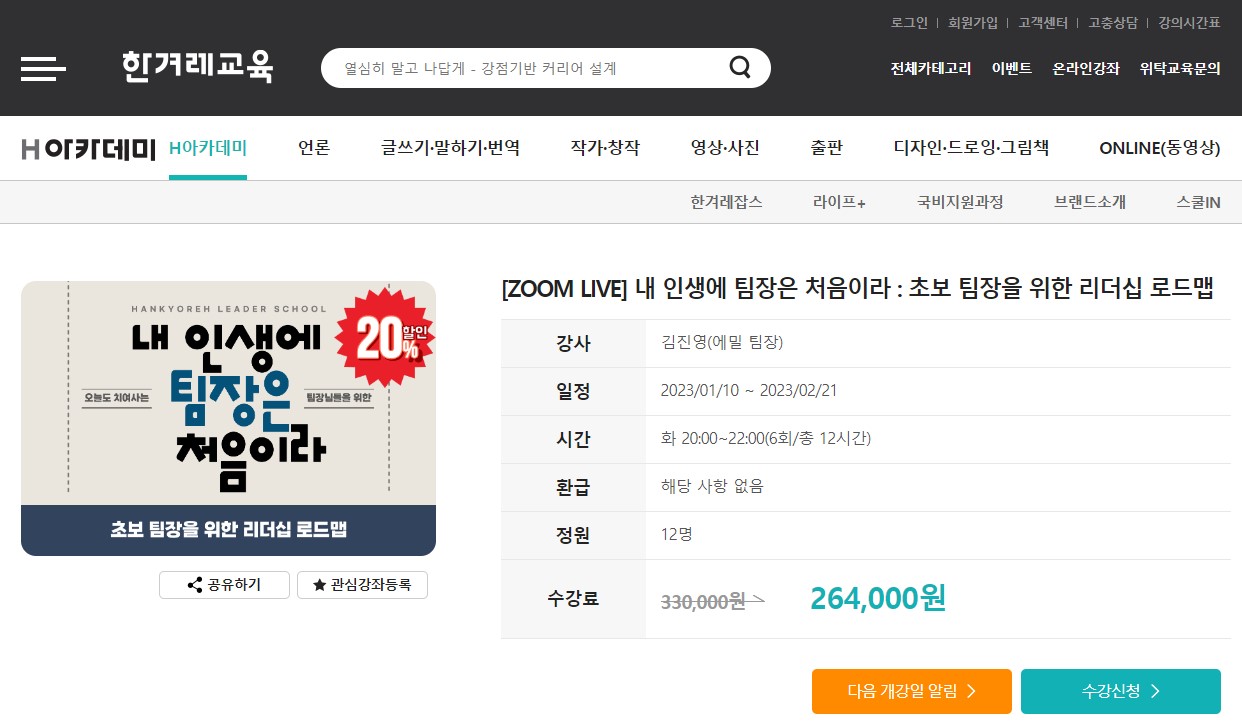Click the 정원 row label
This screenshot has width=1242, height=726.
(x=573, y=535)
